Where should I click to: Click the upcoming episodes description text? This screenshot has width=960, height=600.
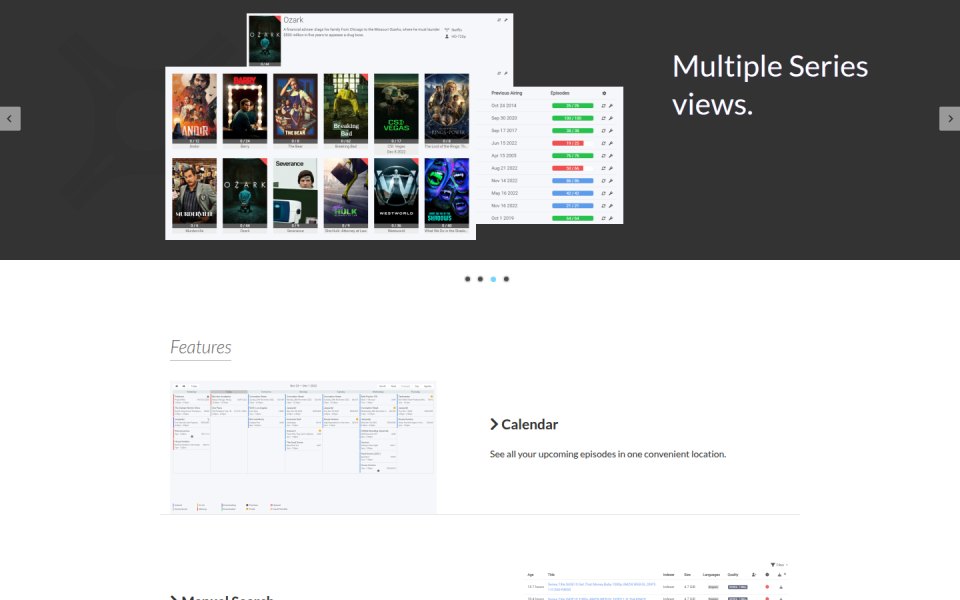[608, 454]
